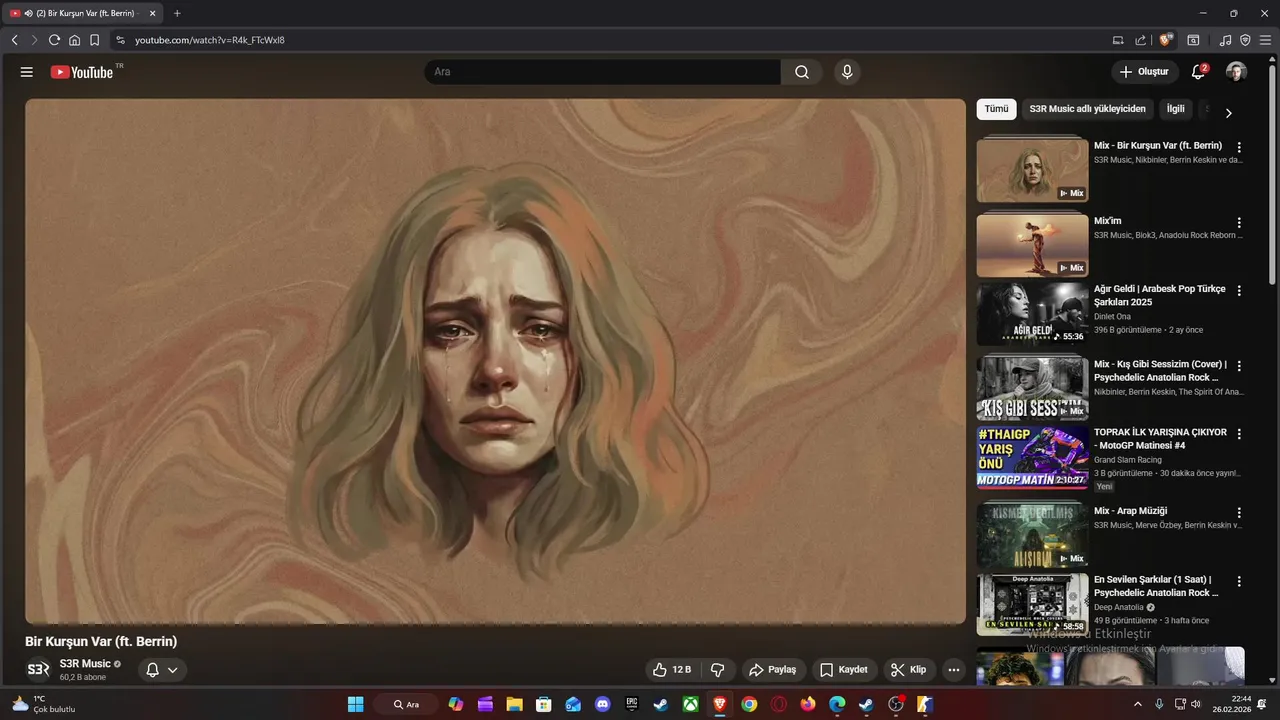Open the S3R Music channel avatar
Viewport: 1280px width, 720px height.
pyautogui.click(x=38, y=670)
